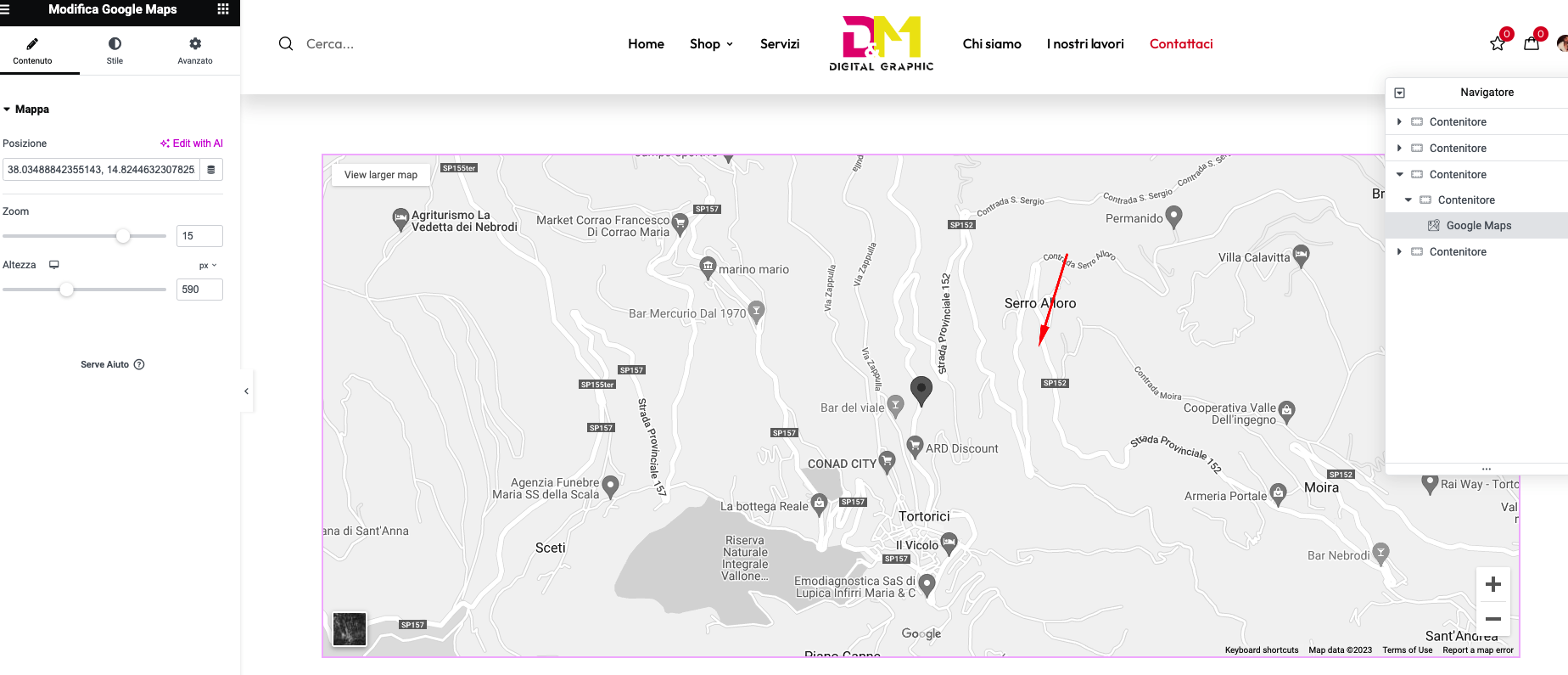Switch to the Stile tab

click(115, 51)
